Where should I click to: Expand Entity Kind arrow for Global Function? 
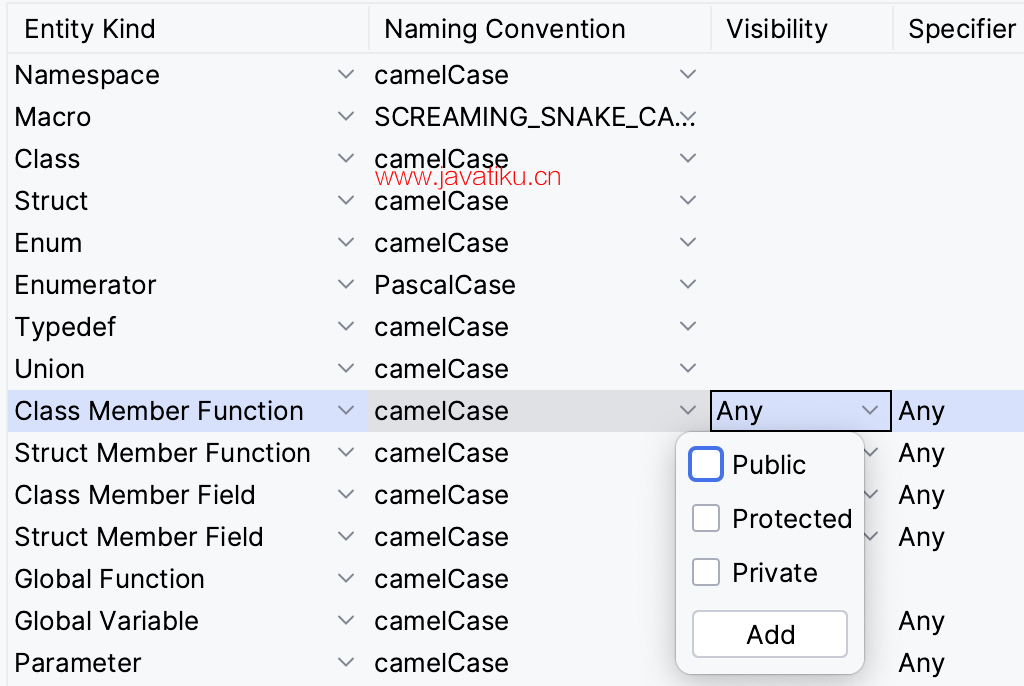(346, 579)
